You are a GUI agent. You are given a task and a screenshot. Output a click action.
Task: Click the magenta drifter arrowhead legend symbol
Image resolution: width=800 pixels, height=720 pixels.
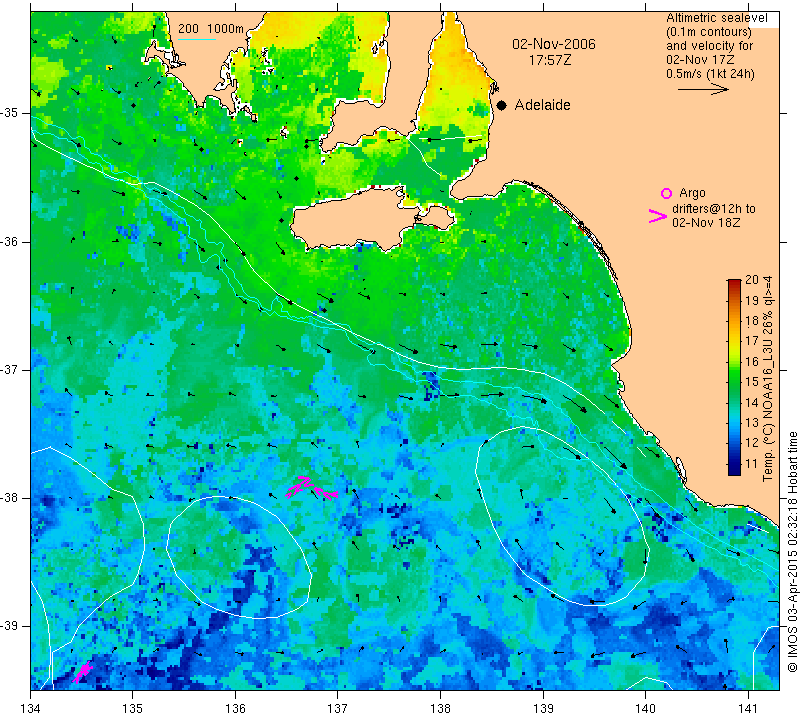click(658, 216)
